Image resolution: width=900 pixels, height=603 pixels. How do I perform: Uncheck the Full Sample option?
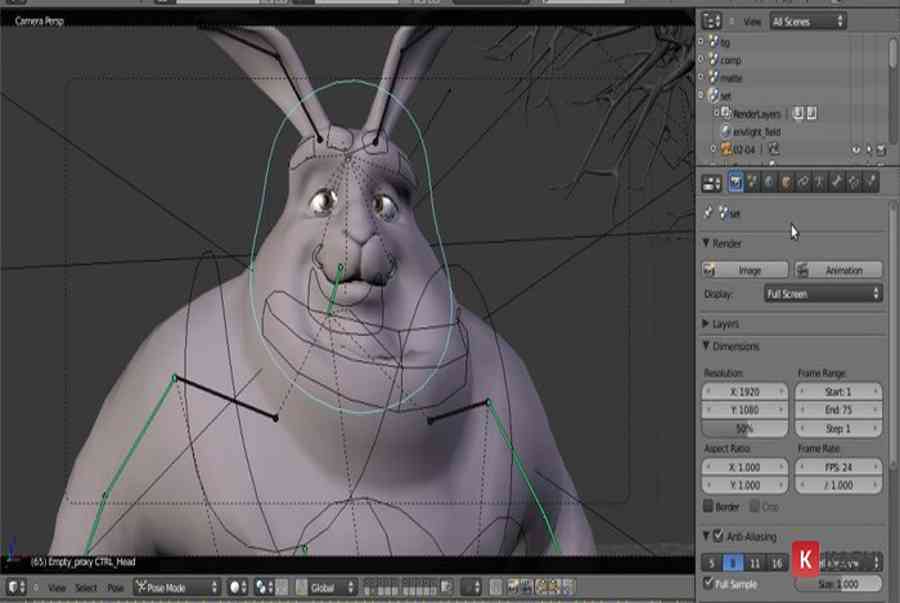(x=709, y=583)
